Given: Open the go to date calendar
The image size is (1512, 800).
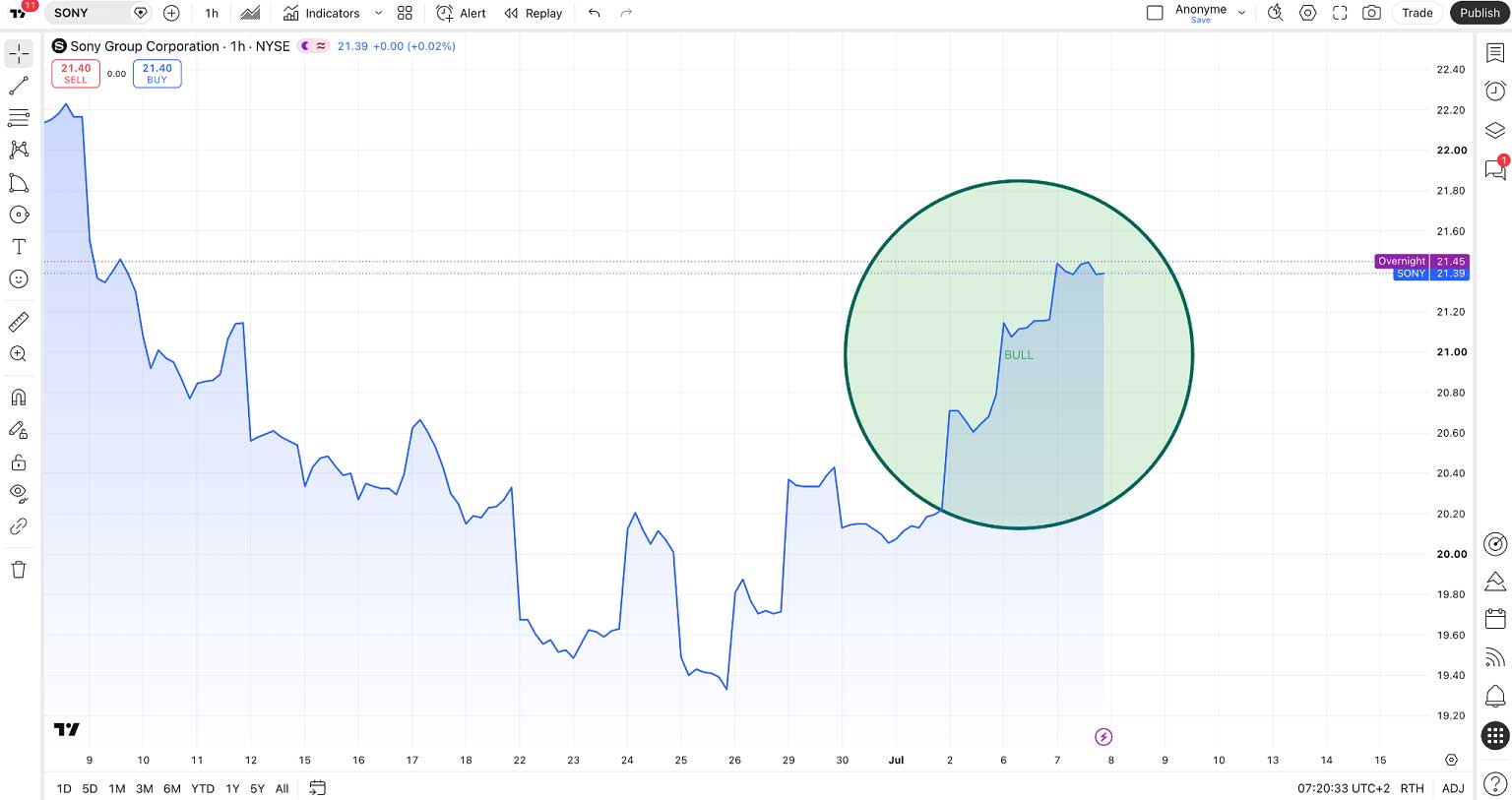Looking at the screenshot, I should coord(317,788).
